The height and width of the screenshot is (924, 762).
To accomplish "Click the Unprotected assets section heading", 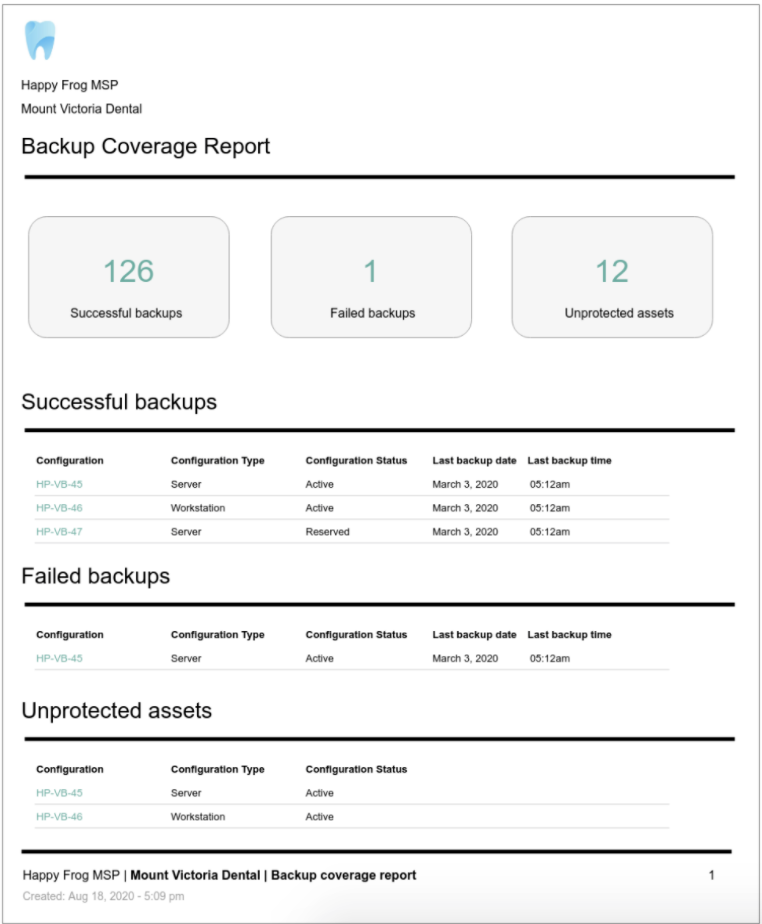I will click(117, 711).
